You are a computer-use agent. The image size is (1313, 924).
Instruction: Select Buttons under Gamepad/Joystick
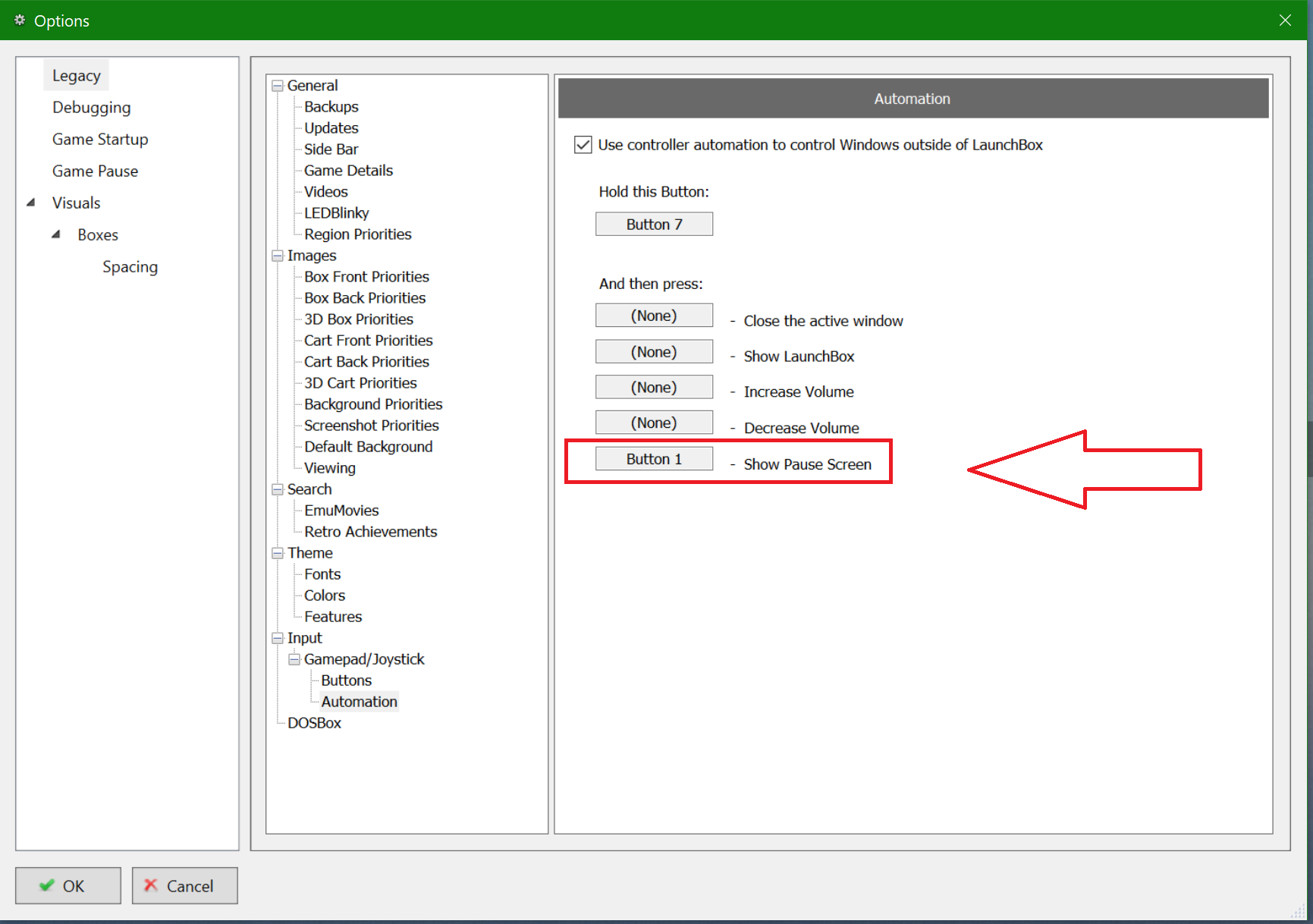click(347, 680)
